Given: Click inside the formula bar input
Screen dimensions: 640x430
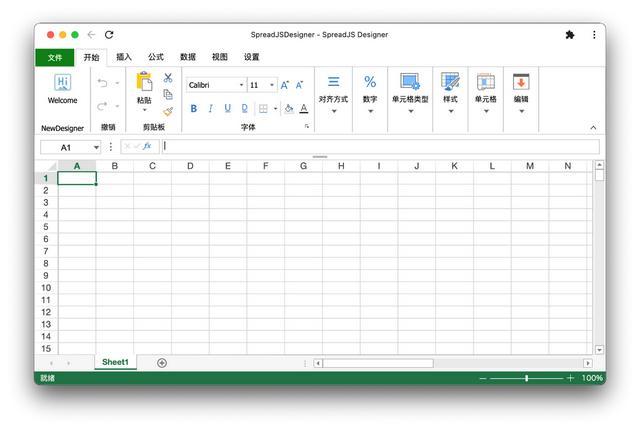Looking at the screenshot, I should (381, 146).
